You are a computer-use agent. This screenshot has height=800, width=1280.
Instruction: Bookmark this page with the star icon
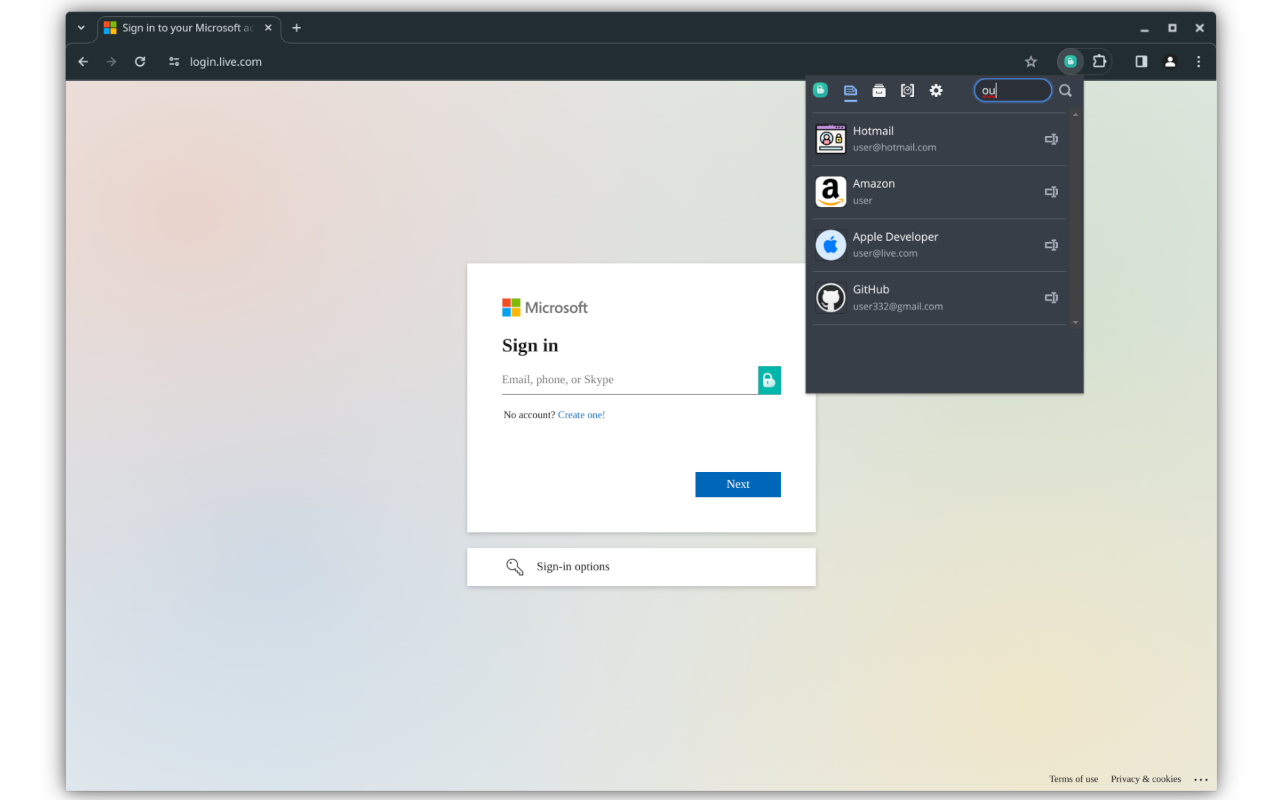click(1031, 62)
